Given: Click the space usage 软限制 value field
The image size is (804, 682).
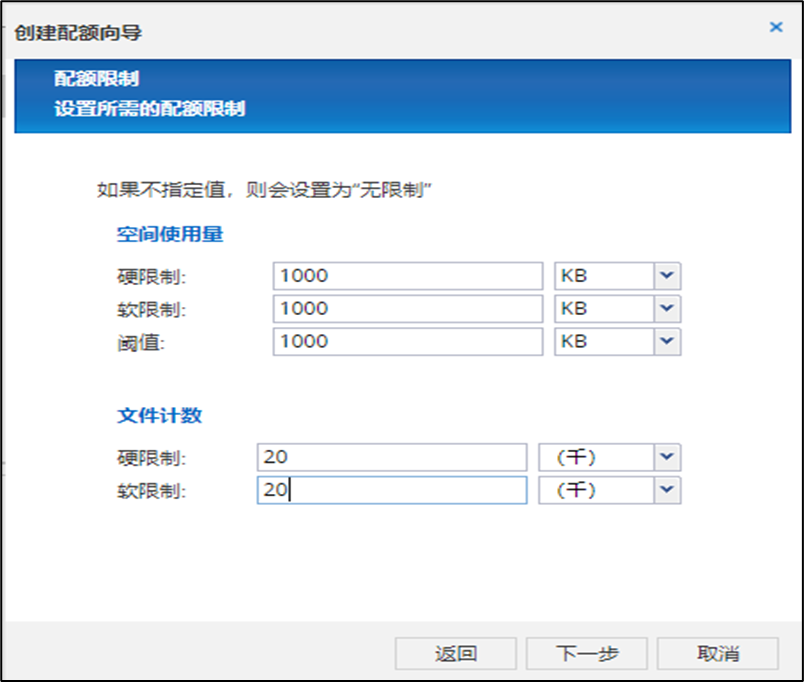Looking at the screenshot, I should coord(407,309).
